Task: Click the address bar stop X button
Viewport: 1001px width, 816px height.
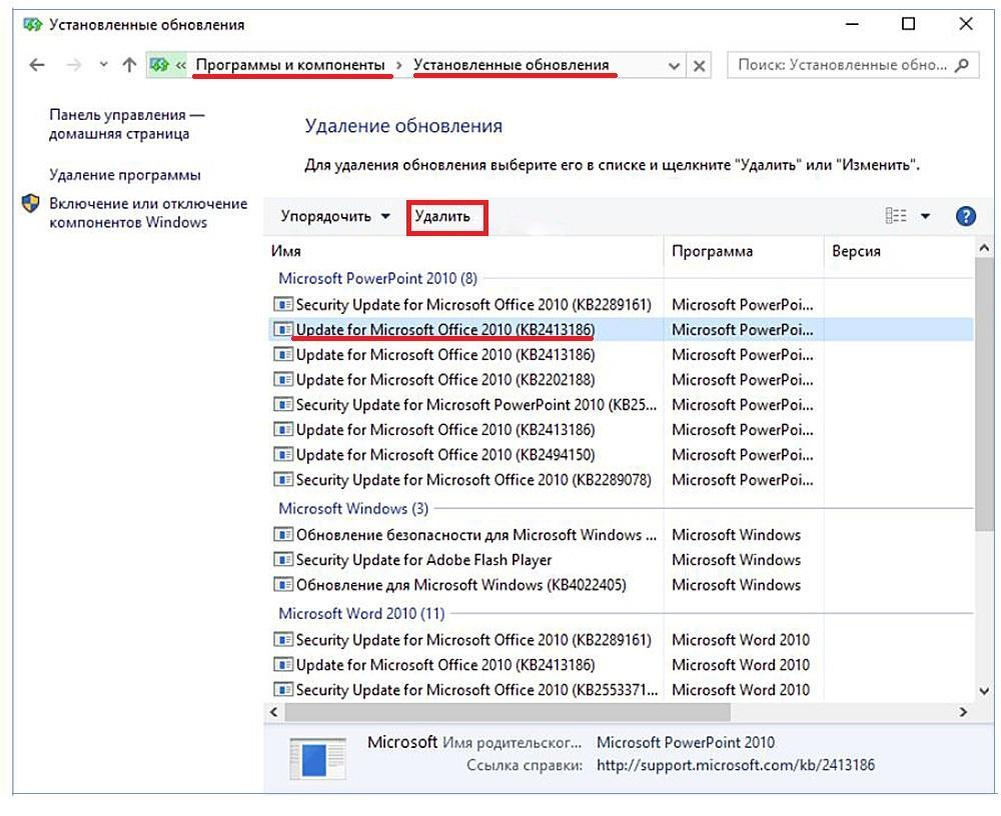Action: (x=699, y=66)
